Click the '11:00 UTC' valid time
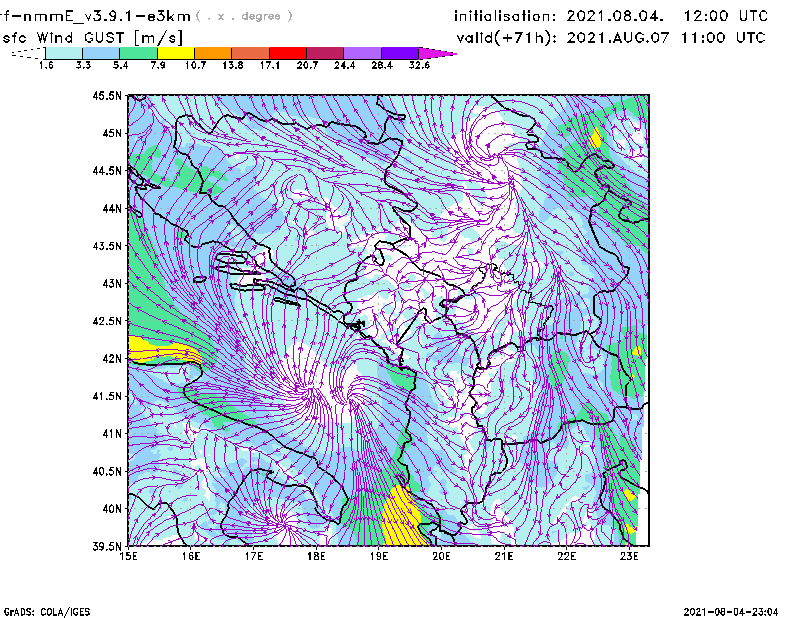 click(724, 38)
